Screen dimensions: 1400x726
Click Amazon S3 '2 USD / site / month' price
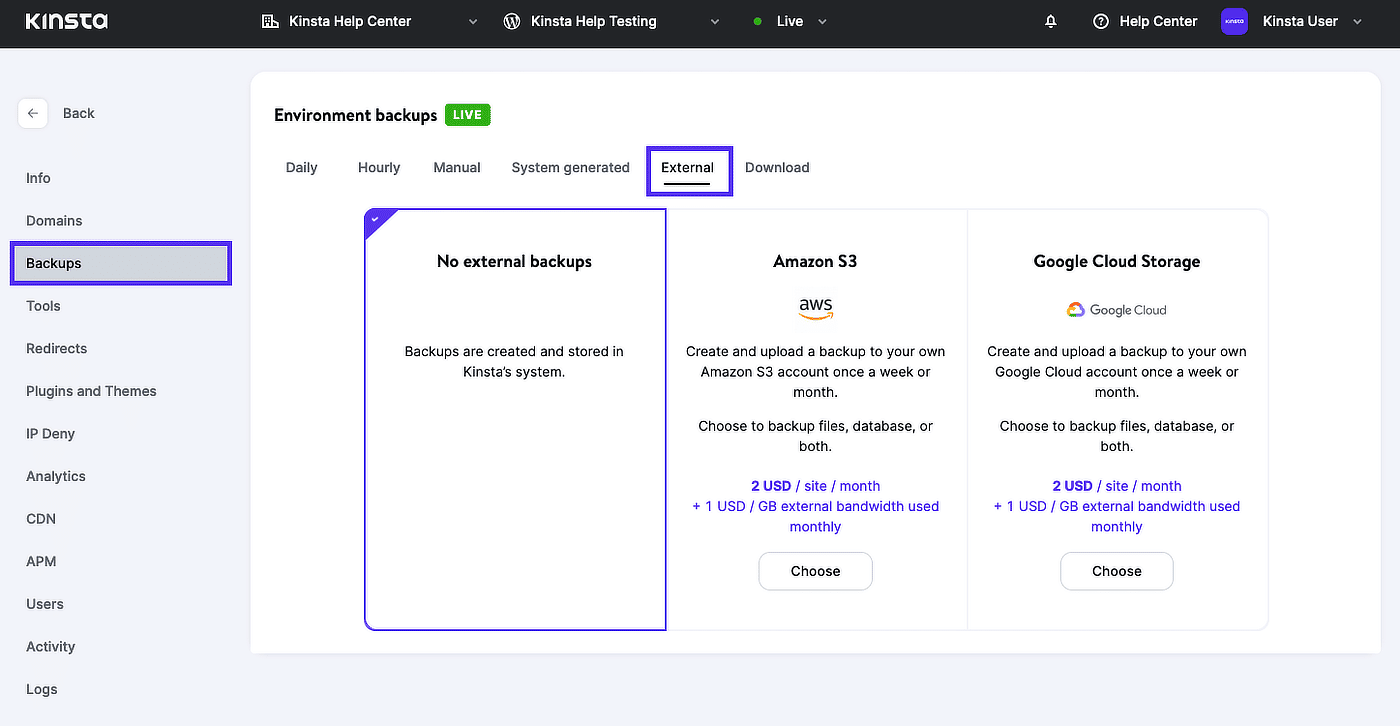(x=816, y=486)
